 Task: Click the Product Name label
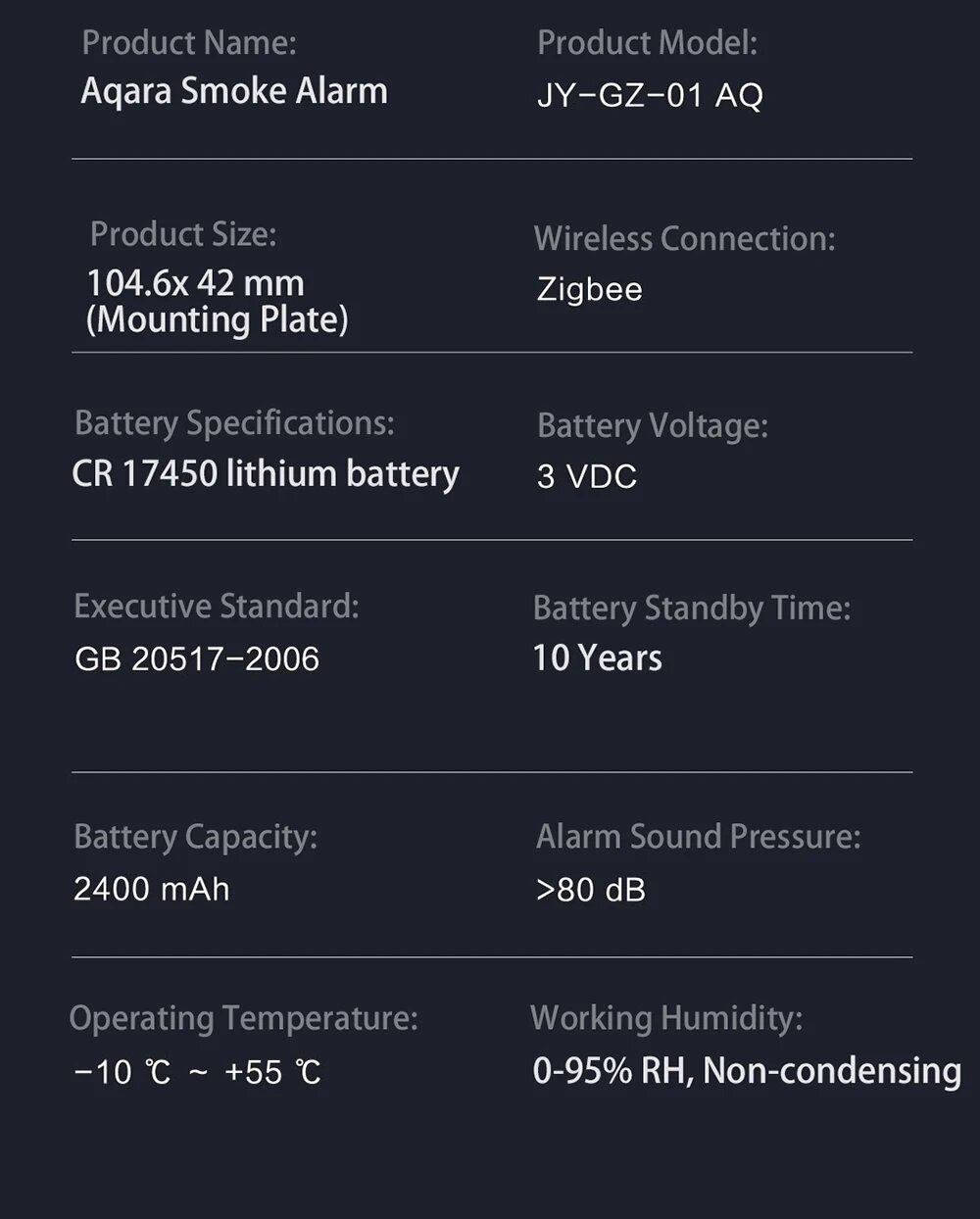click(x=189, y=43)
